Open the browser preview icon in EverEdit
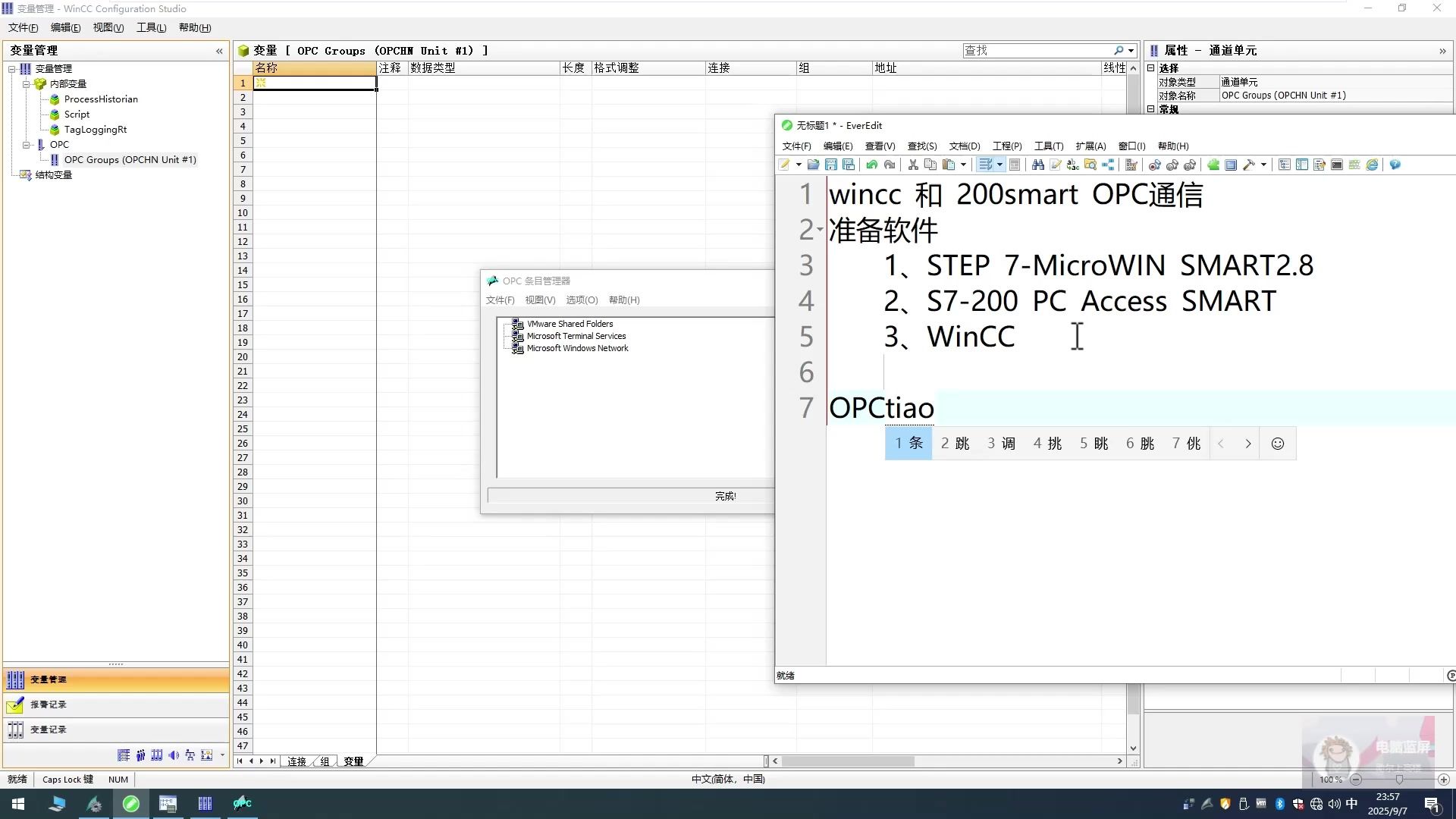Image resolution: width=1456 pixels, height=819 pixels. pyautogui.click(x=1372, y=165)
